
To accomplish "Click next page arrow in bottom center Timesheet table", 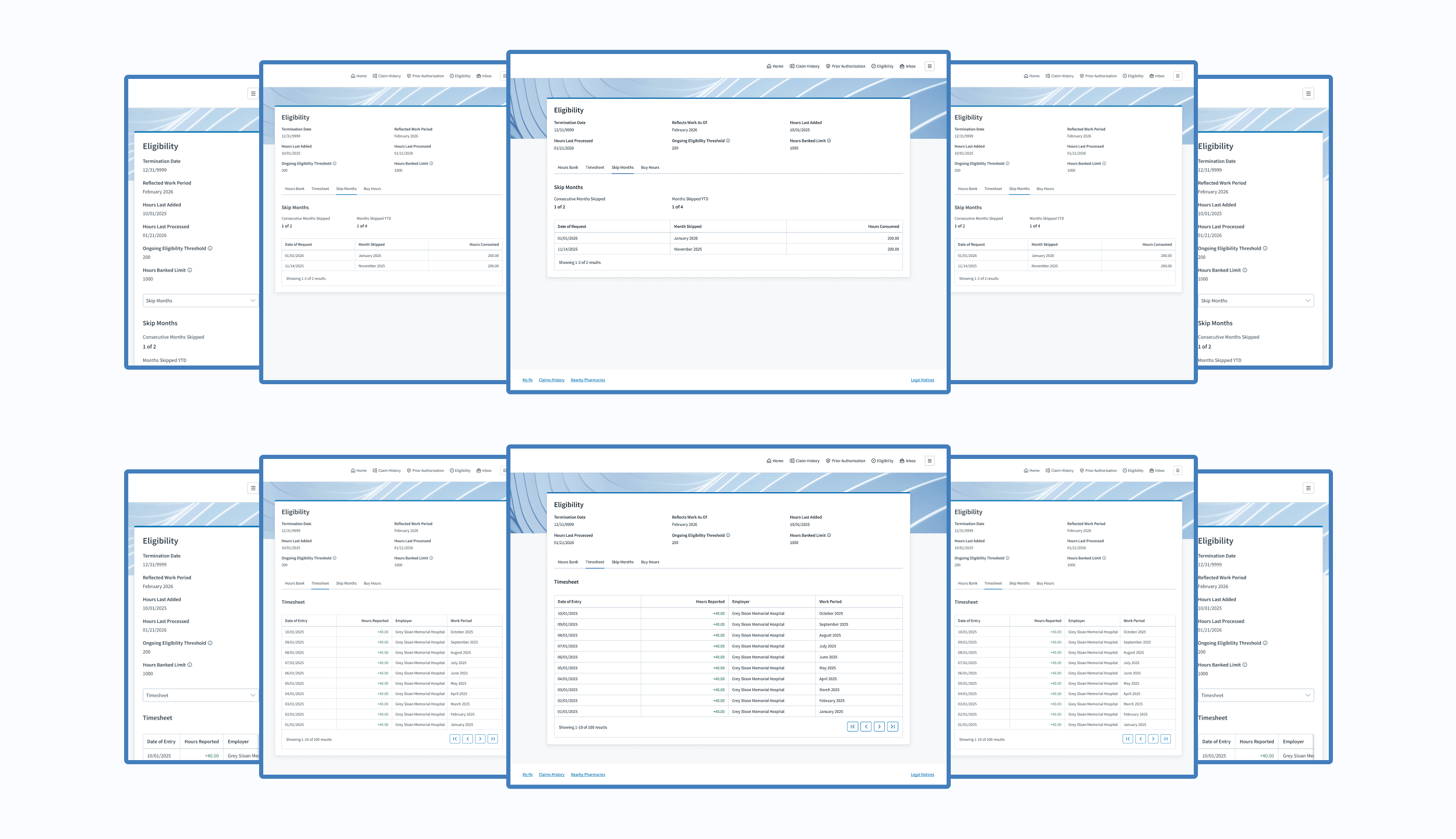I will [x=879, y=727].
